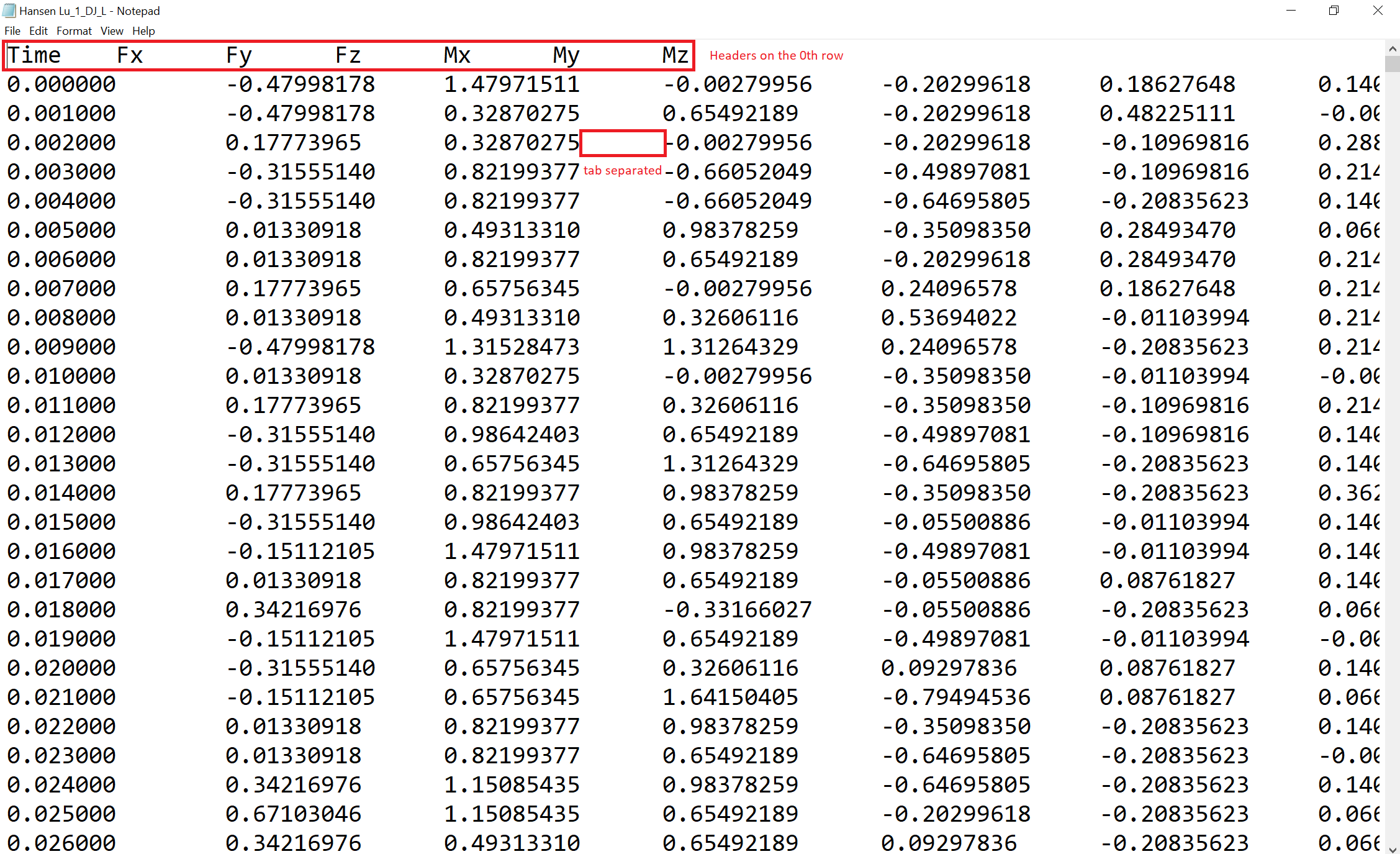Viewport: 1400px width, 854px height.
Task: Open the Edit menu
Action: (x=38, y=30)
